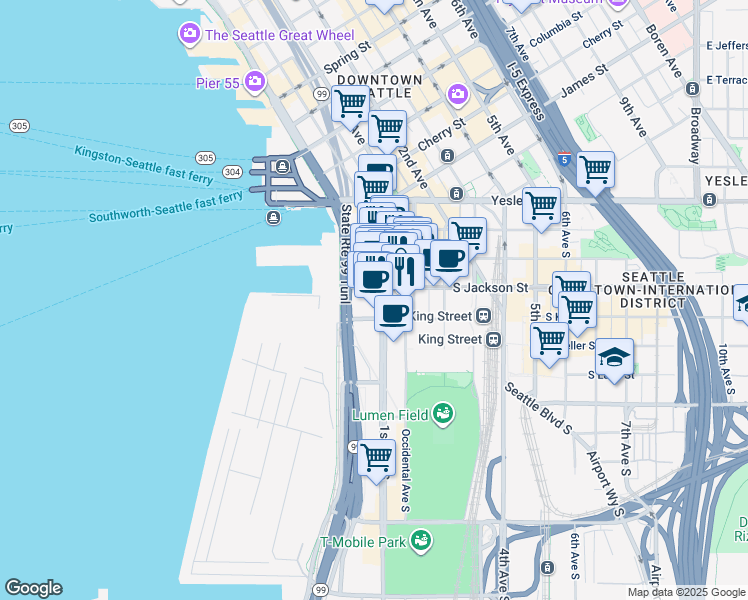Screen dimensions: 748x600
Task: Click the '5th Ave' label near I-5 Express
Action: coord(500,135)
